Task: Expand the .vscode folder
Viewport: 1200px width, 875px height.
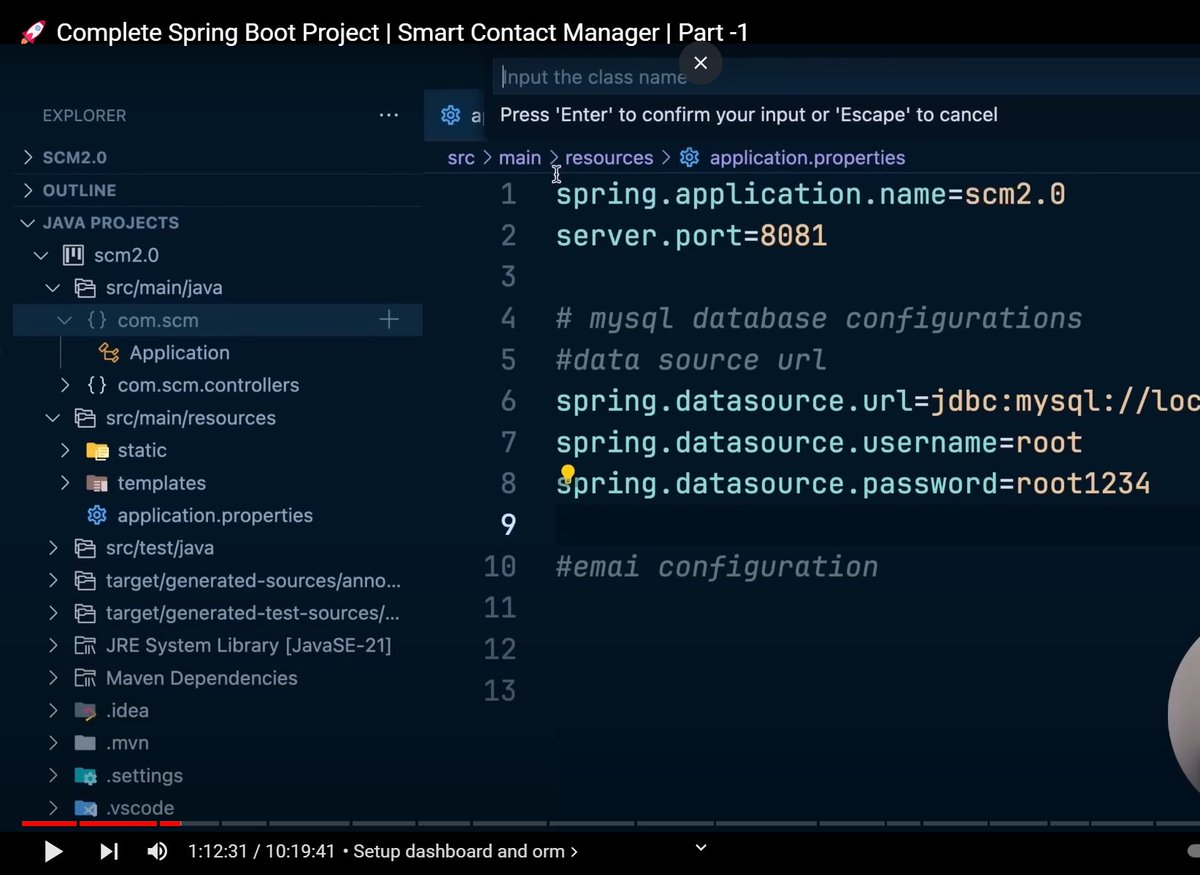Action: [53, 808]
